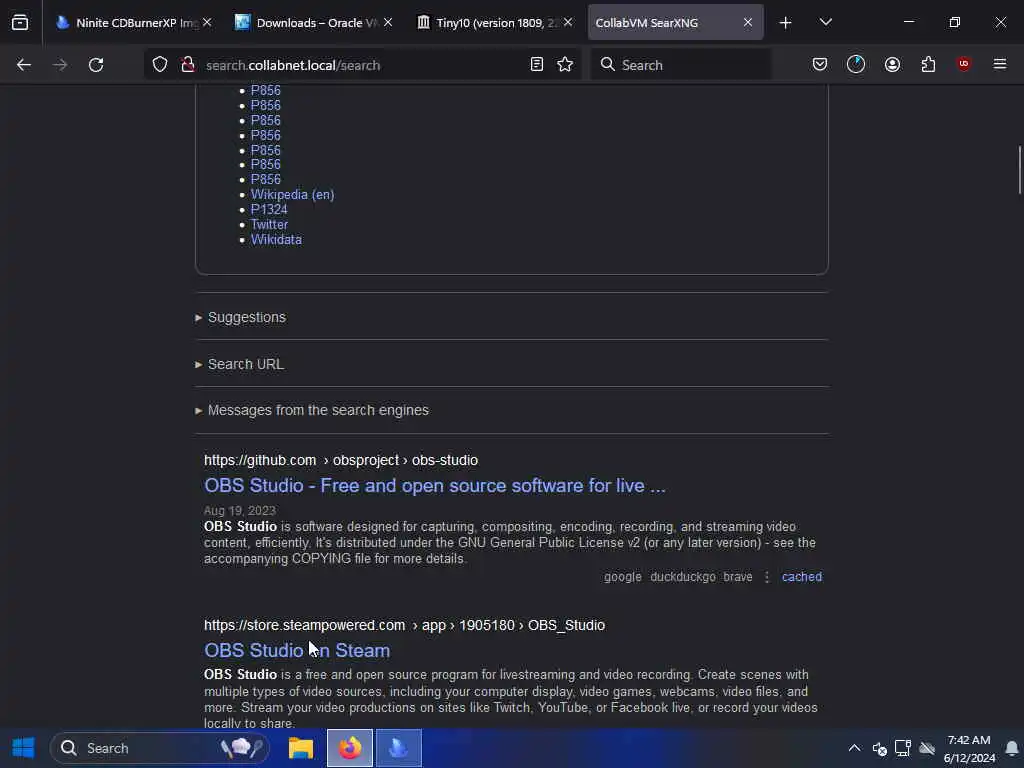Close the Tiny10 tab
Screen dimensions: 1024x768
(x=568, y=23)
